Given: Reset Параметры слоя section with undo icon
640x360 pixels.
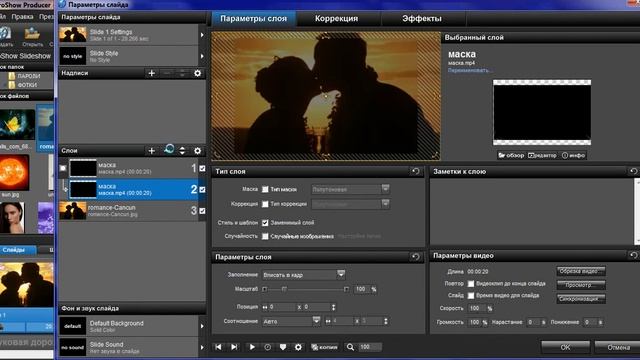Looking at the screenshot, I should 416,257.
